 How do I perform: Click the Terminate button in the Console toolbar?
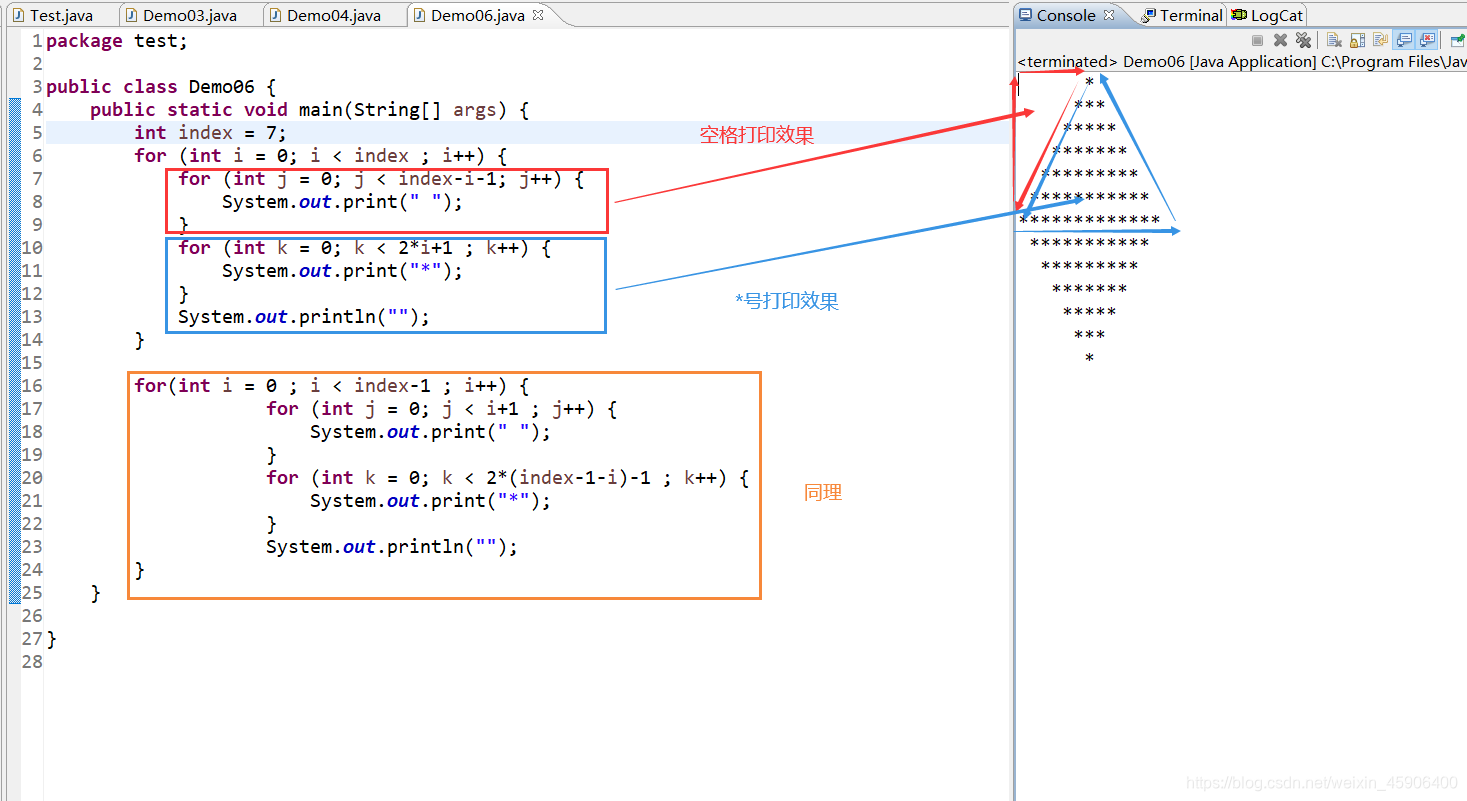[x=1257, y=40]
